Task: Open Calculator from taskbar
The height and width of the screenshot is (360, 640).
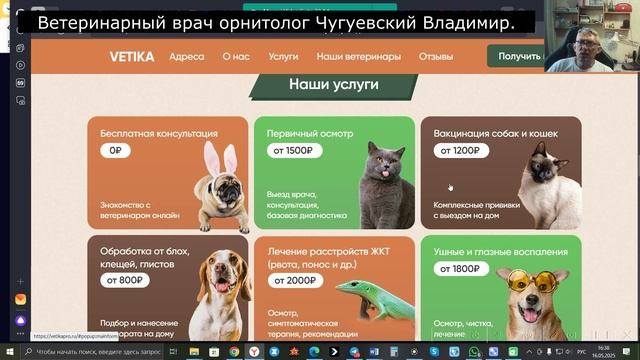Action: pyautogui.click(x=394, y=351)
